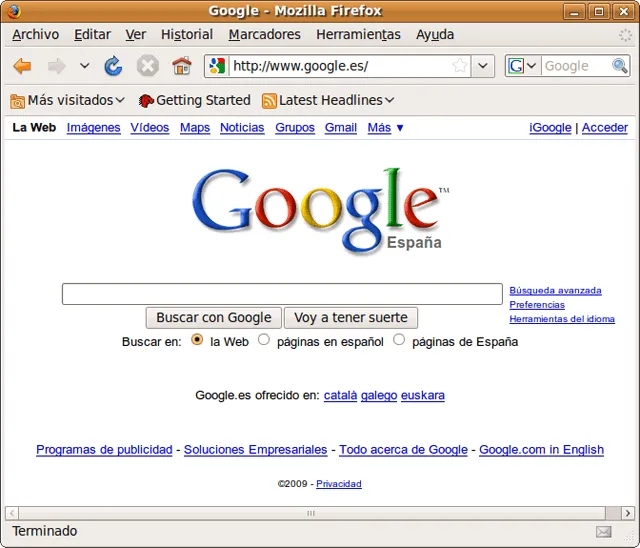This screenshot has width=640, height=548.
Task: Open the 'Búsqueda avanzada' link
Action: (x=556, y=291)
